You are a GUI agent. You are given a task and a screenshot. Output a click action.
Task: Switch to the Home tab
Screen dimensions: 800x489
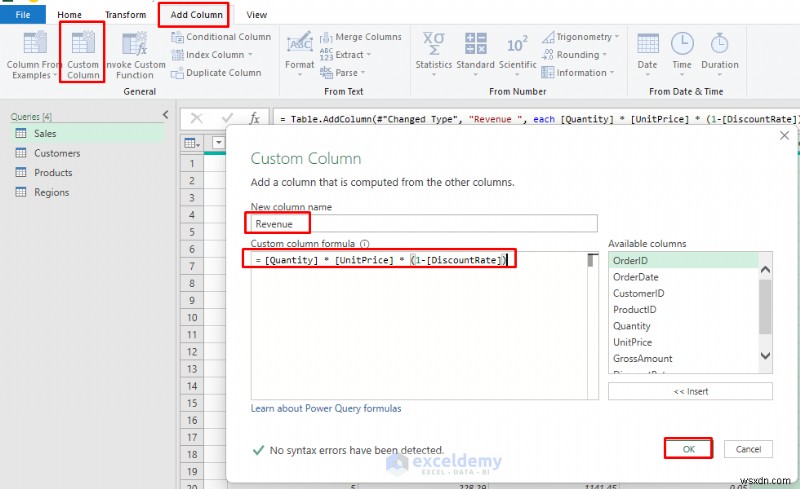tap(69, 15)
